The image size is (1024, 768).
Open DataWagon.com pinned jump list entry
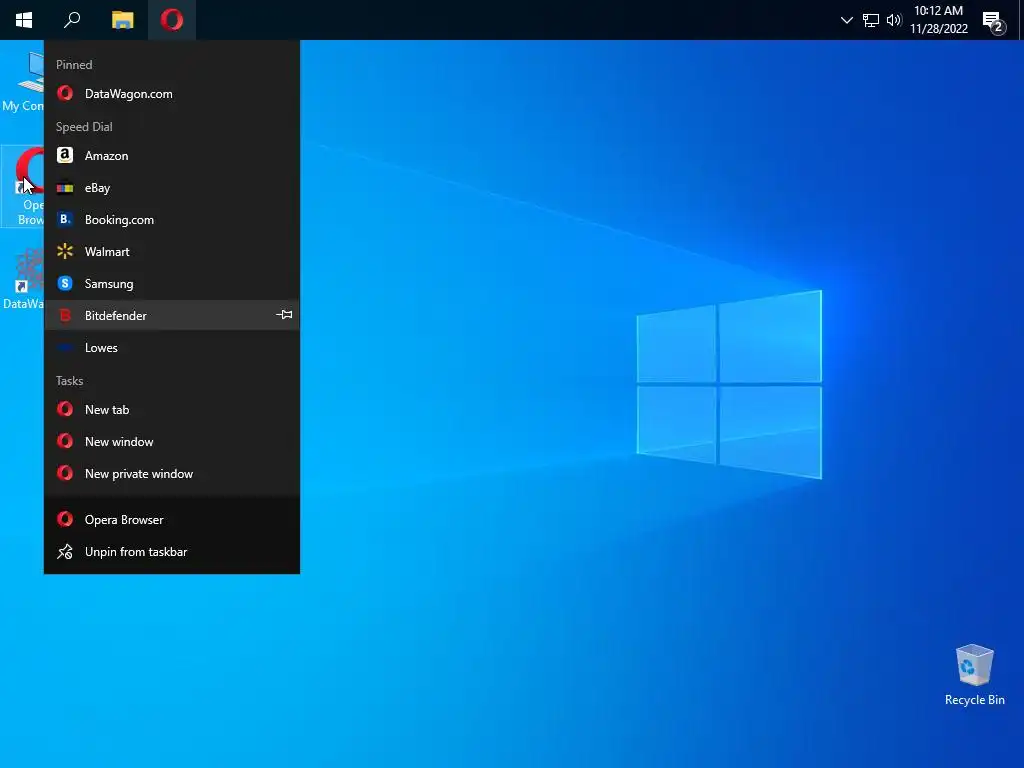click(172, 93)
